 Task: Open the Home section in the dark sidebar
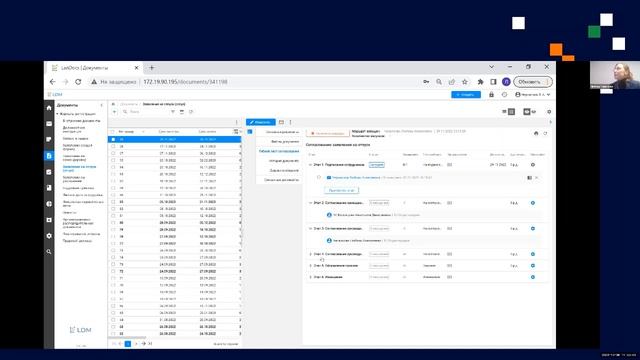tap(49, 108)
